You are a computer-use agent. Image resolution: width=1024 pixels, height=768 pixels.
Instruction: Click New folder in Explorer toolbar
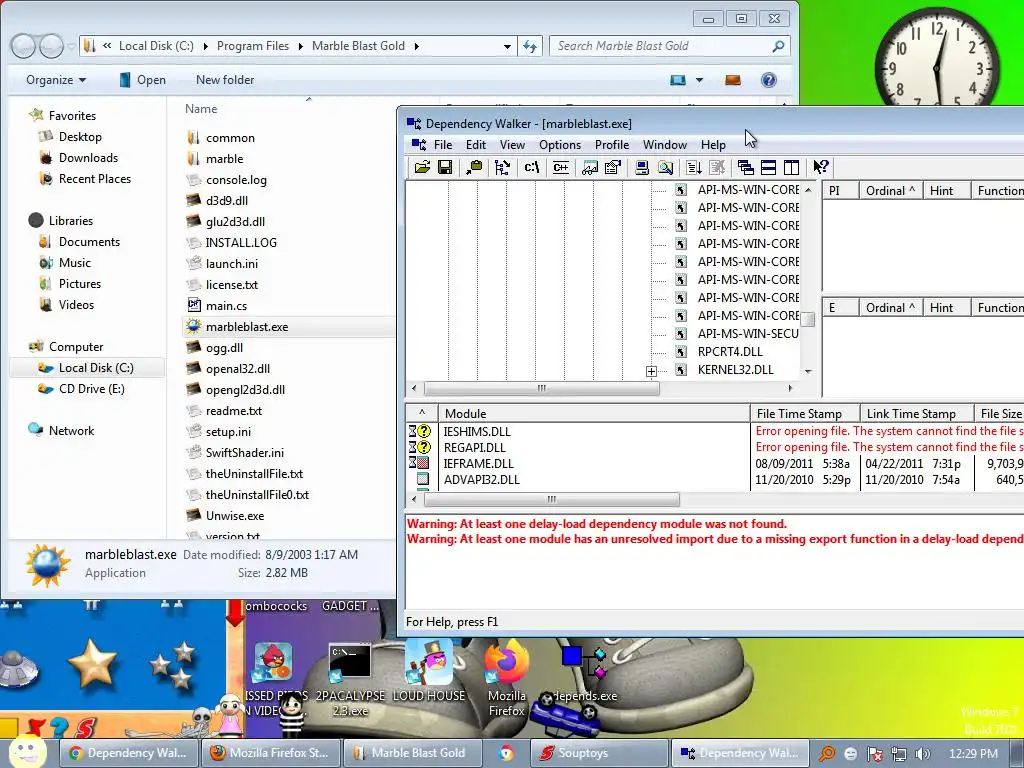point(225,80)
